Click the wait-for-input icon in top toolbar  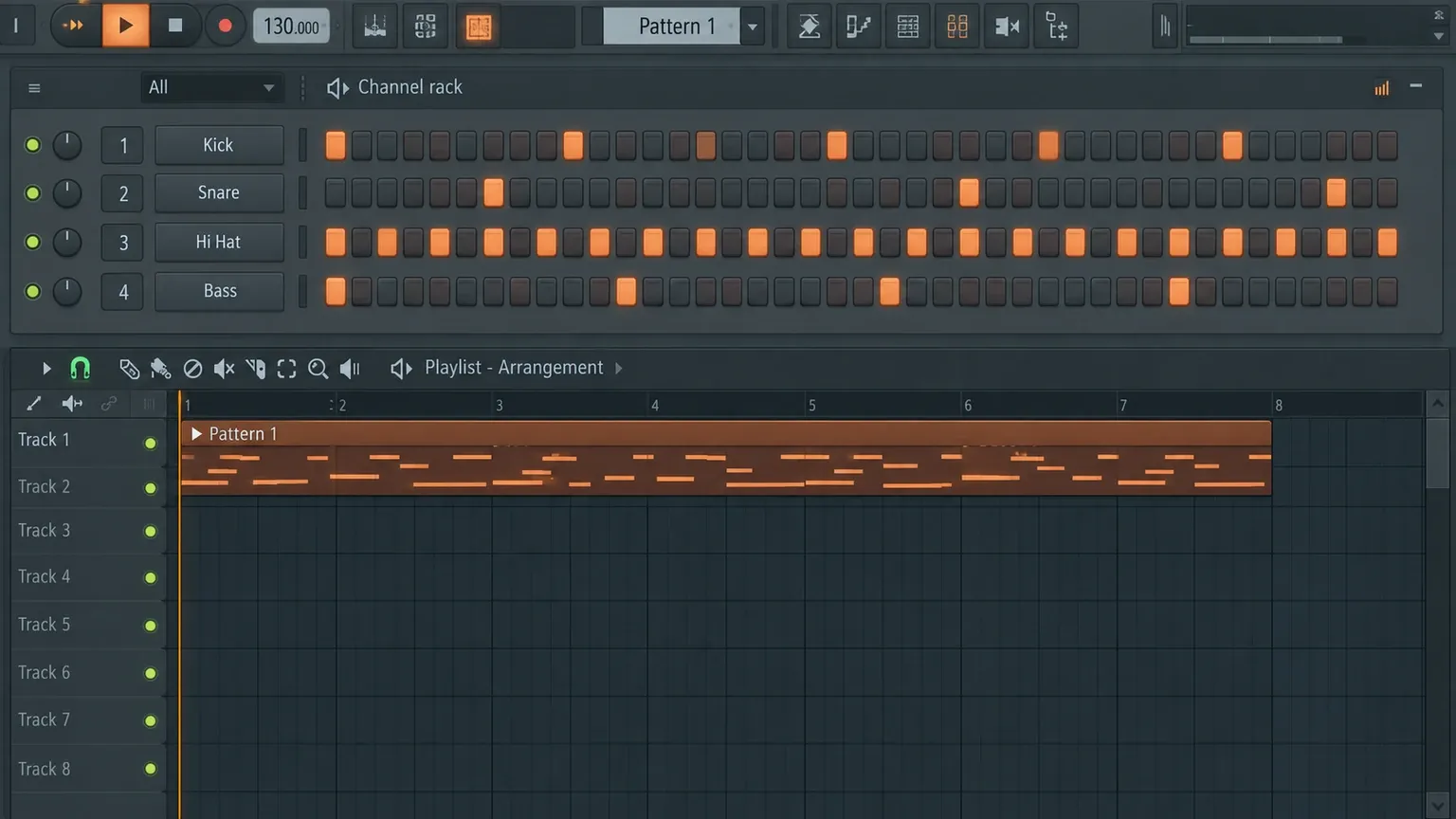point(426,27)
